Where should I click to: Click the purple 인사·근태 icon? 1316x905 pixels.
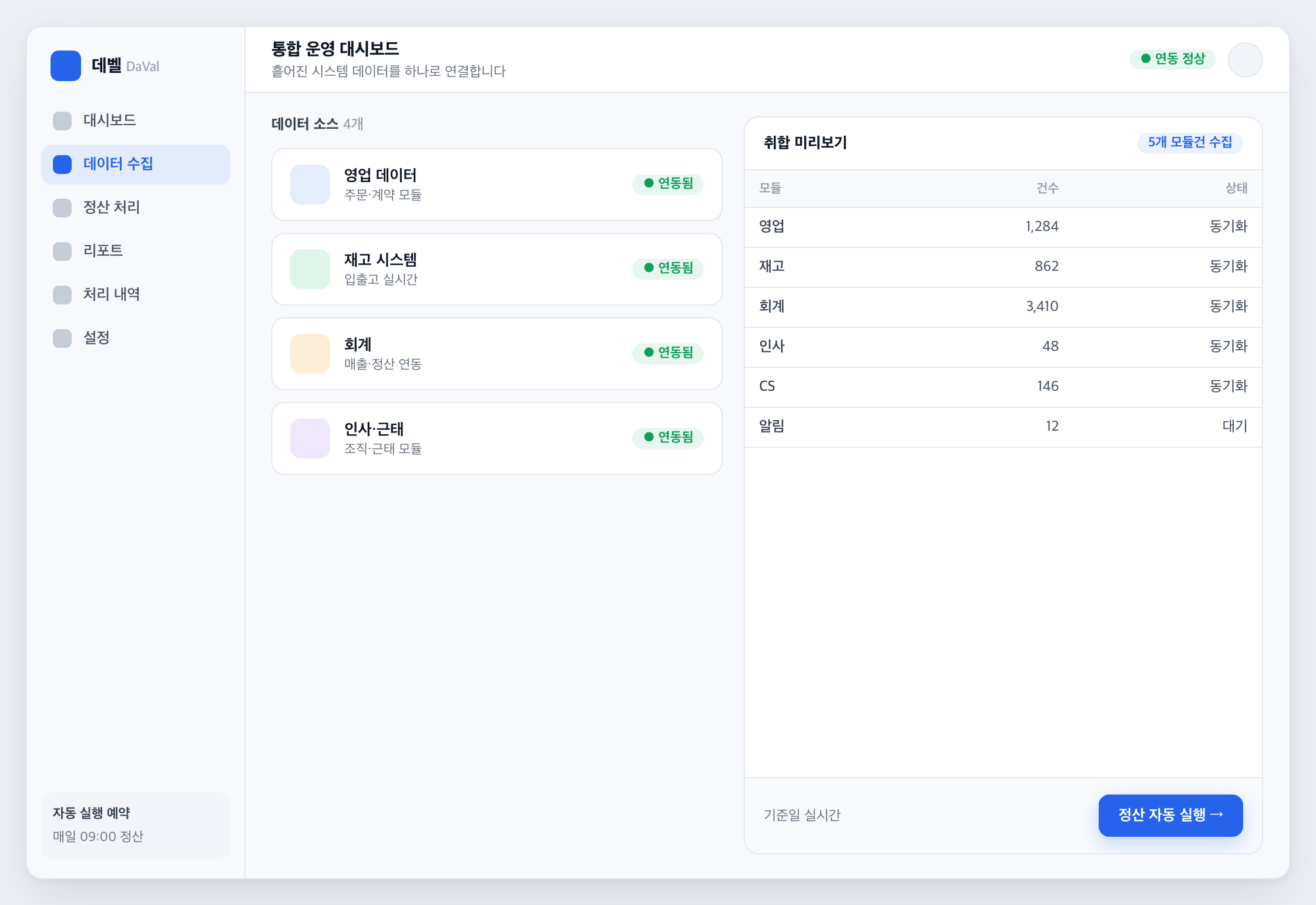click(310, 438)
